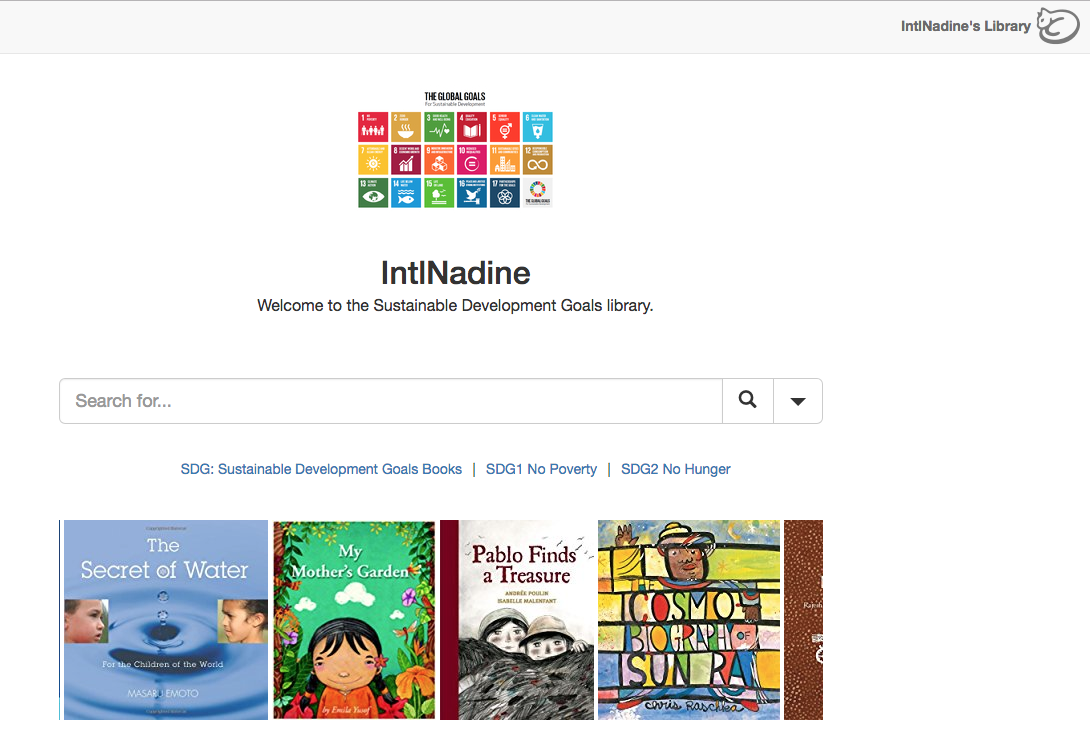
Task: Open SDG: Sustainable Development Goals Books link
Action: point(321,469)
